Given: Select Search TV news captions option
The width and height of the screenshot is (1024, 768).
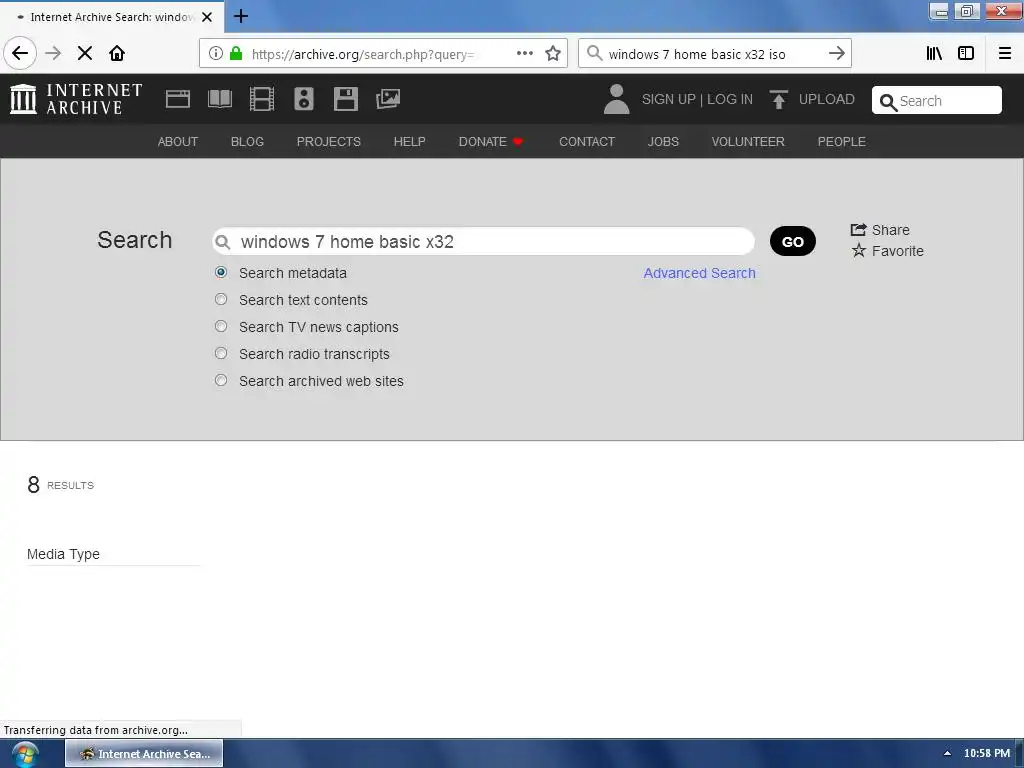Looking at the screenshot, I should pyautogui.click(x=221, y=326).
